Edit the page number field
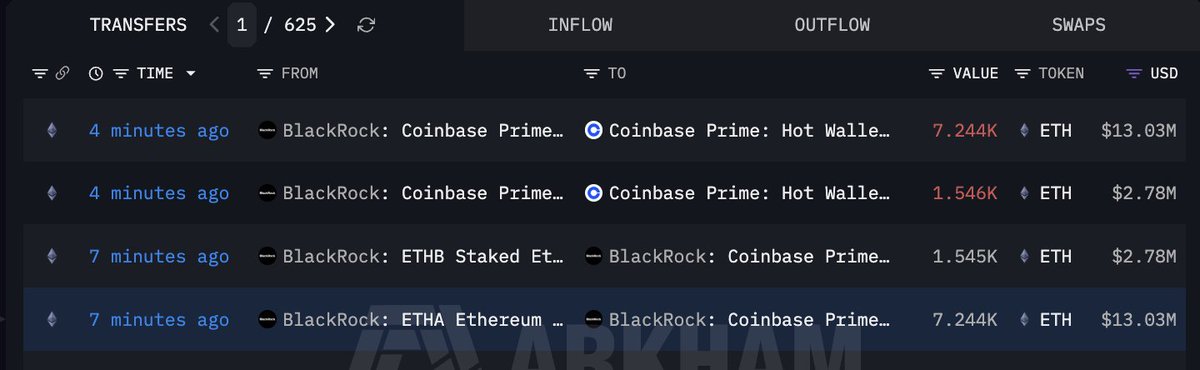 tap(242, 25)
